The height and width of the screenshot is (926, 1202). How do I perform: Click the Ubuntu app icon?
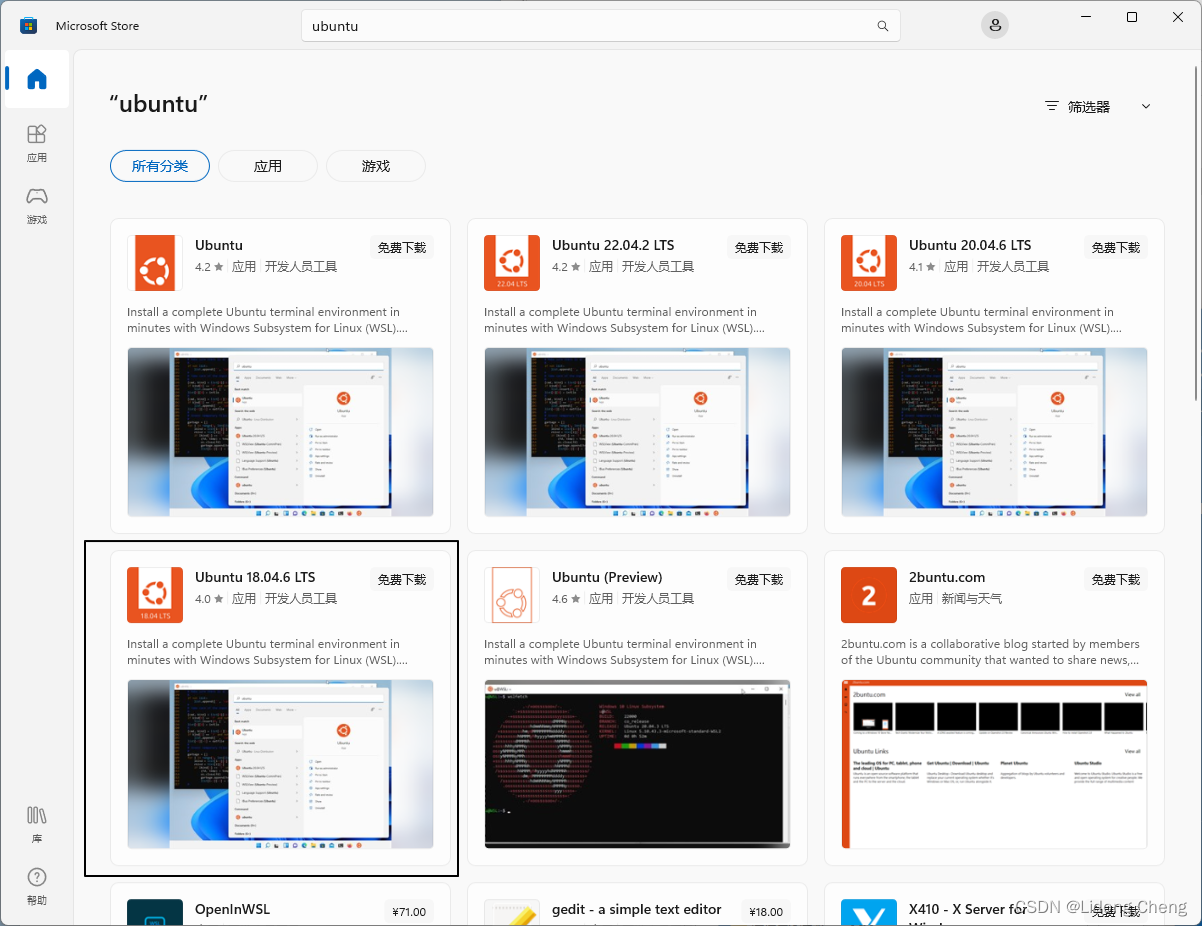tap(155, 263)
